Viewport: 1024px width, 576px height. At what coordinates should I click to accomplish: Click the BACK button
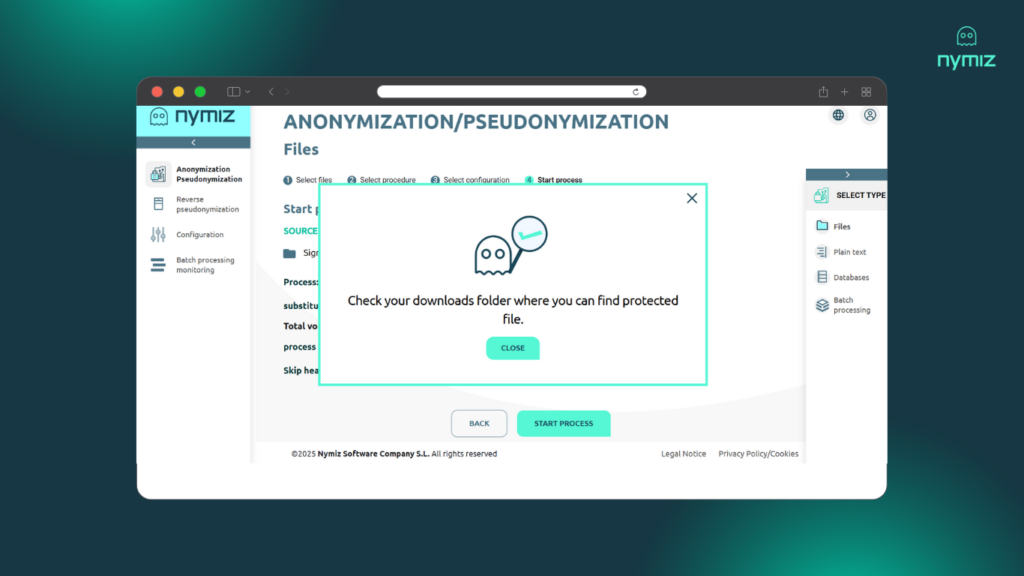[x=479, y=424]
